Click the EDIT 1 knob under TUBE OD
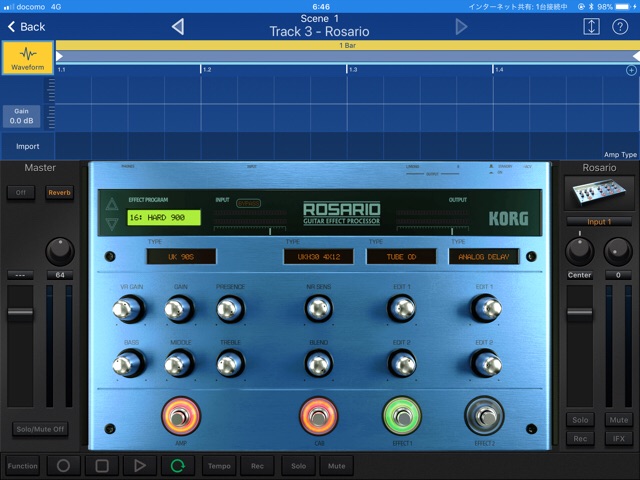640x480 pixels. tap(402, 309)
